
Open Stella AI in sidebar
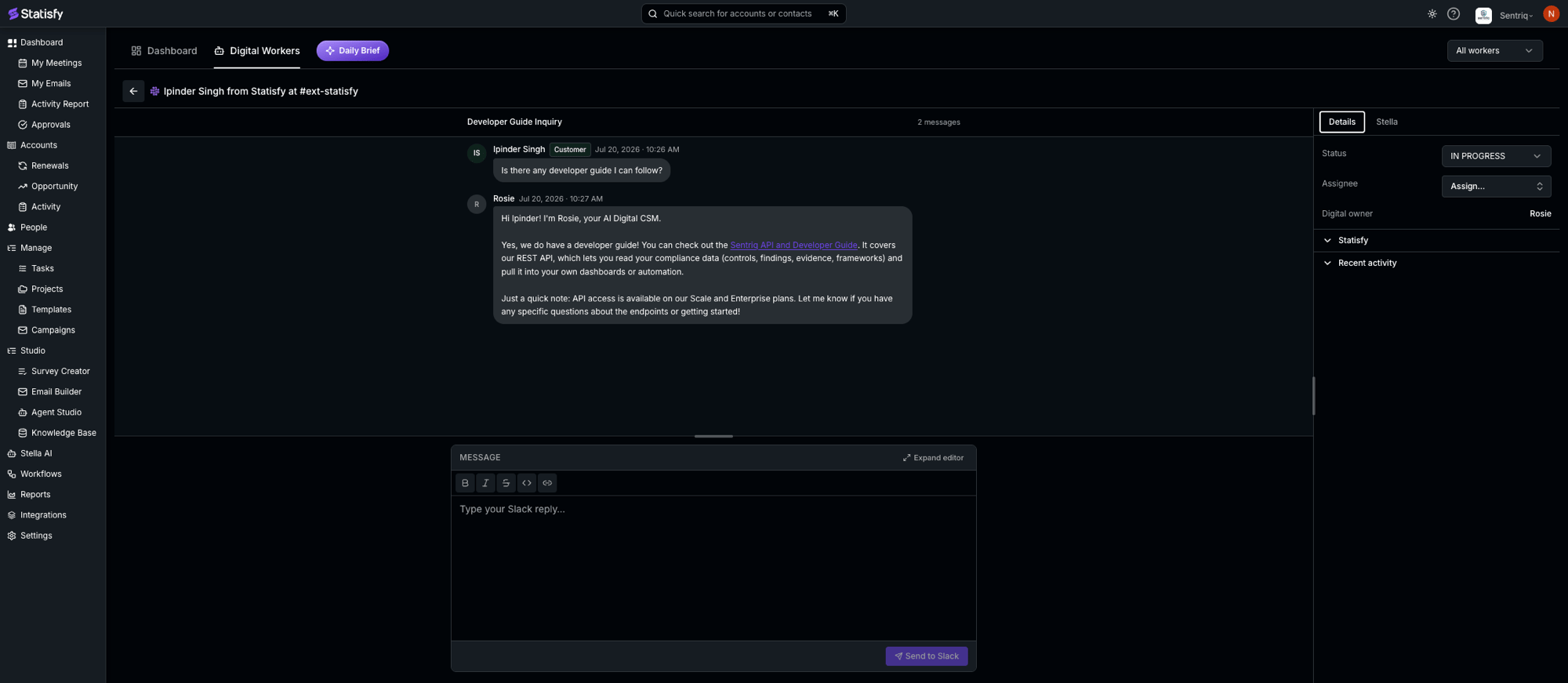36,453
